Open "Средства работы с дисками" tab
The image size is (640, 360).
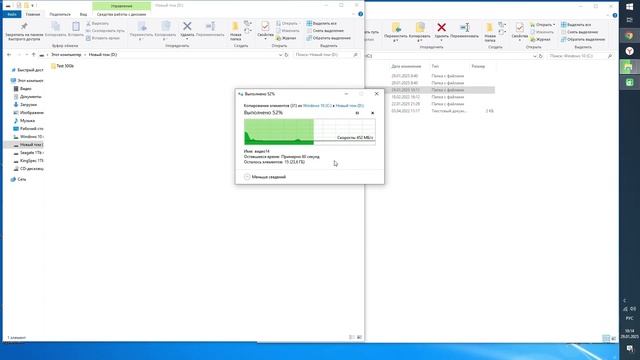tap(121, 14)
